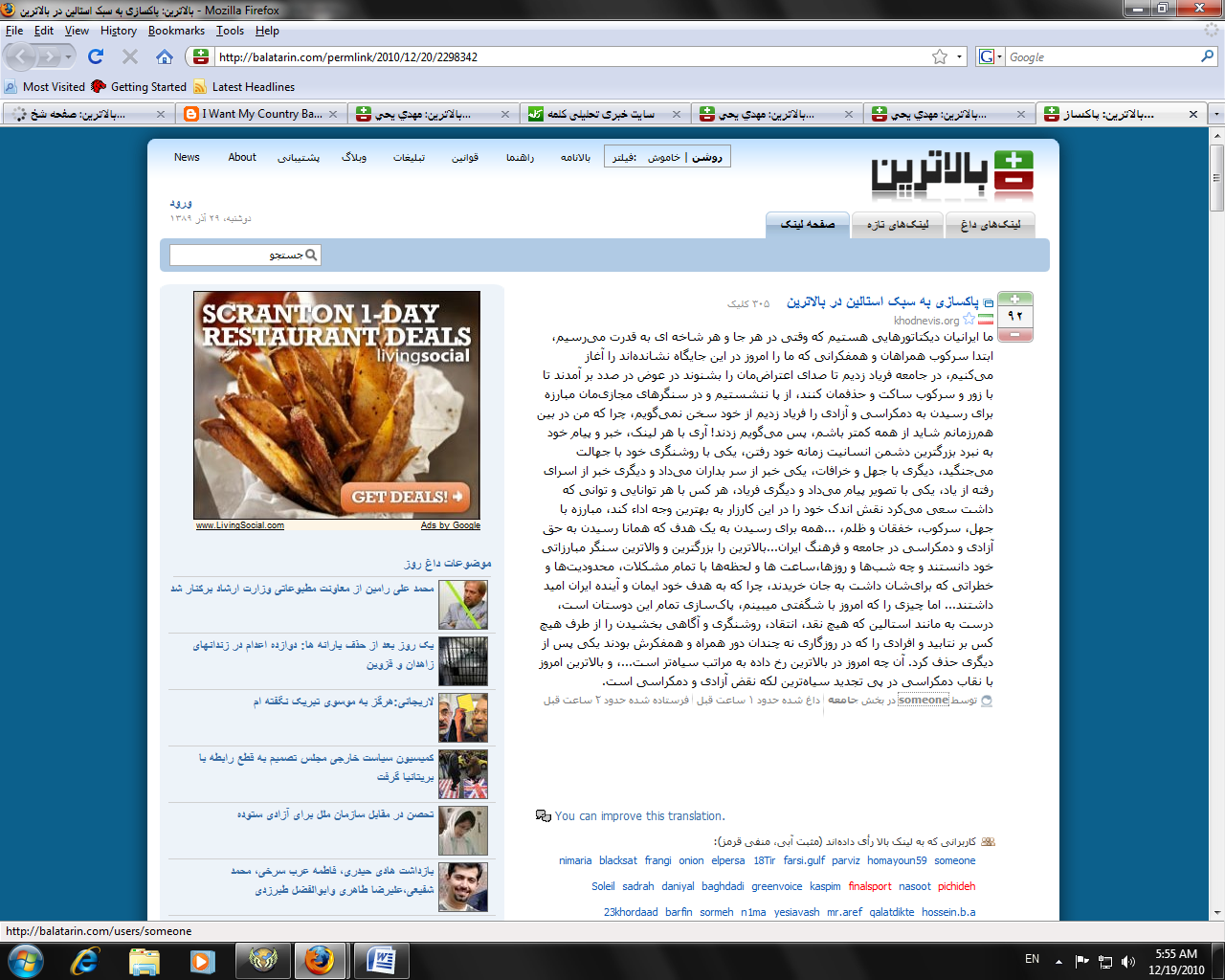1225x980 pixels.
Task: Bookmark this page with the star icon
Action: (x=940, y=57)
